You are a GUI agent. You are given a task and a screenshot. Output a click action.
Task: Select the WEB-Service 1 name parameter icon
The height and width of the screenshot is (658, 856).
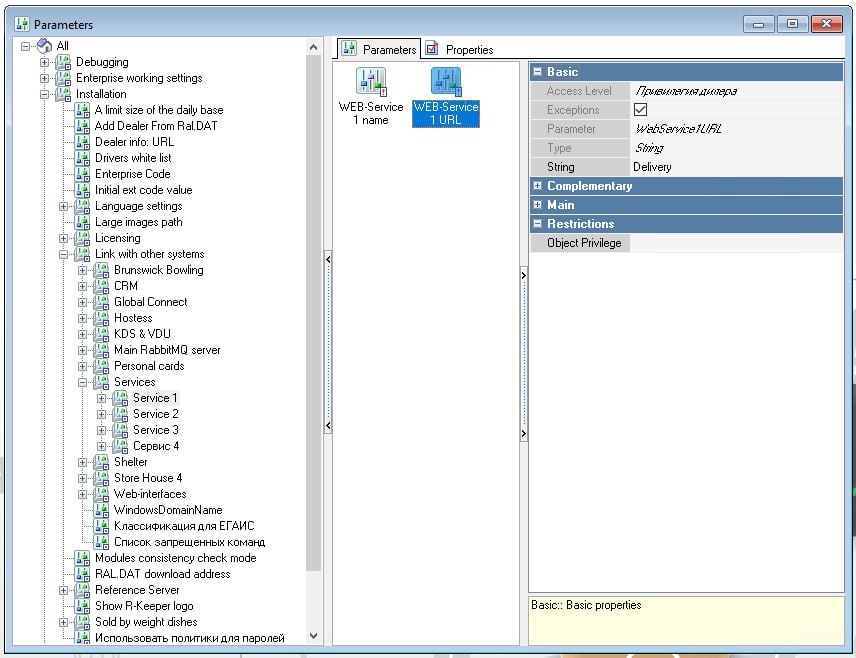pos(370,82)
